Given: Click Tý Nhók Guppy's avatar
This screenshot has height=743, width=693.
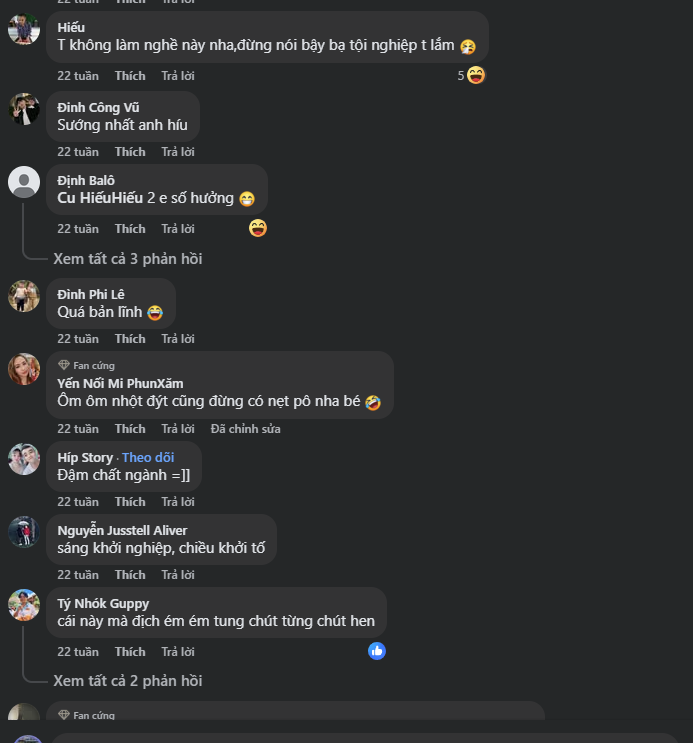Looking at the screenshot, I should [24, 605].
